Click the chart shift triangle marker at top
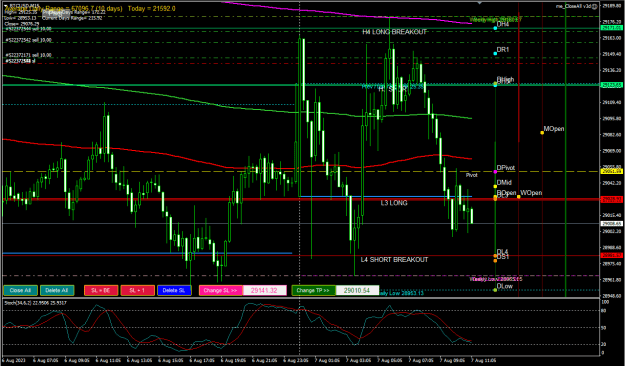Screen dimensions: 625x366 coord(480,3)
